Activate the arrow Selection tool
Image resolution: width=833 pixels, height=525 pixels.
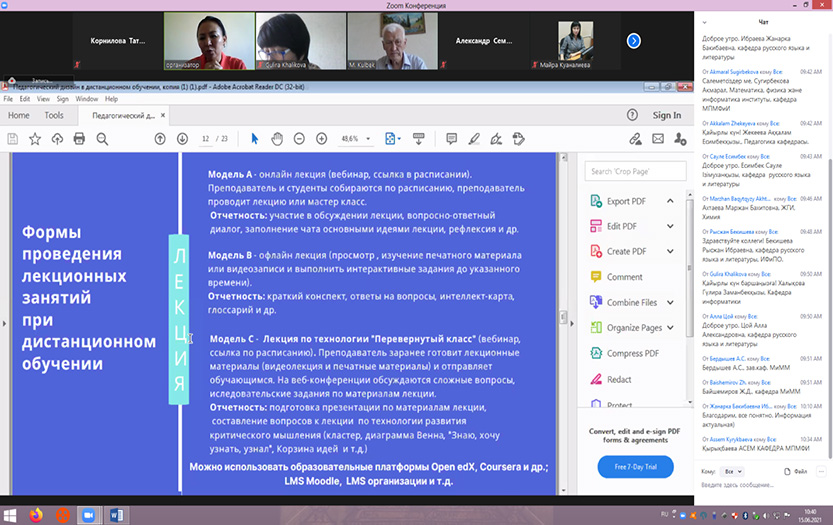pyautogui.click(x=255, y=139)
